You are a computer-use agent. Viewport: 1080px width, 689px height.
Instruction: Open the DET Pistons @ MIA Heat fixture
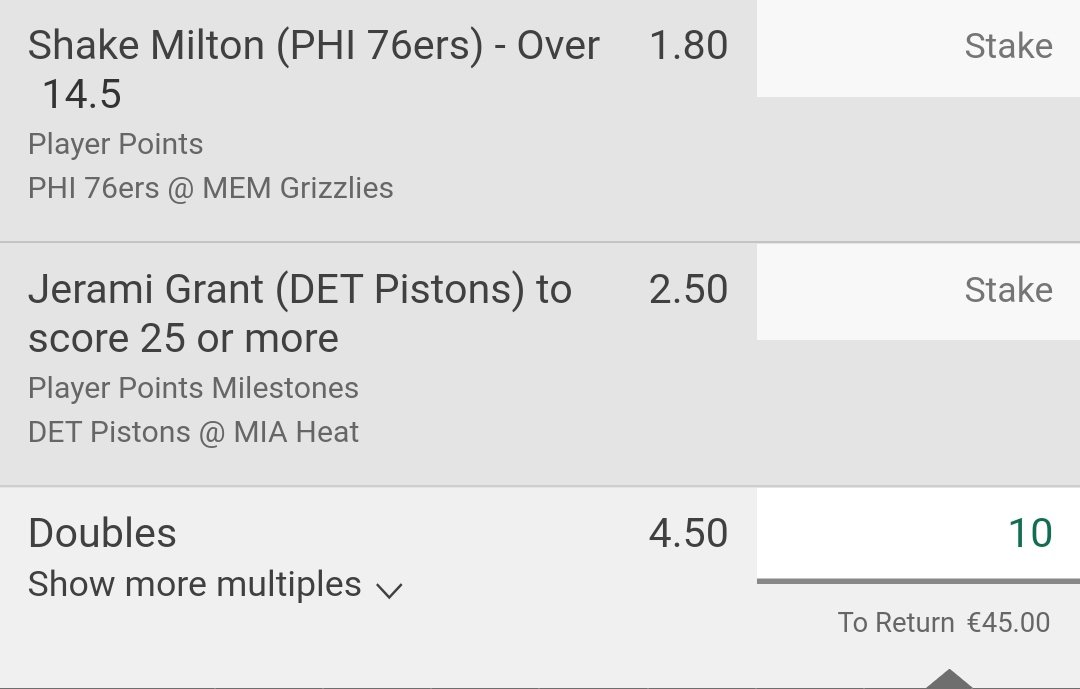[193, 432]
